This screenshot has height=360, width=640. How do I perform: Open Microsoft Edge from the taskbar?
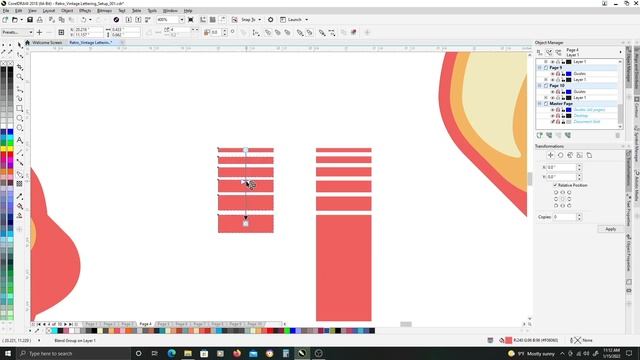click(171, 353)
